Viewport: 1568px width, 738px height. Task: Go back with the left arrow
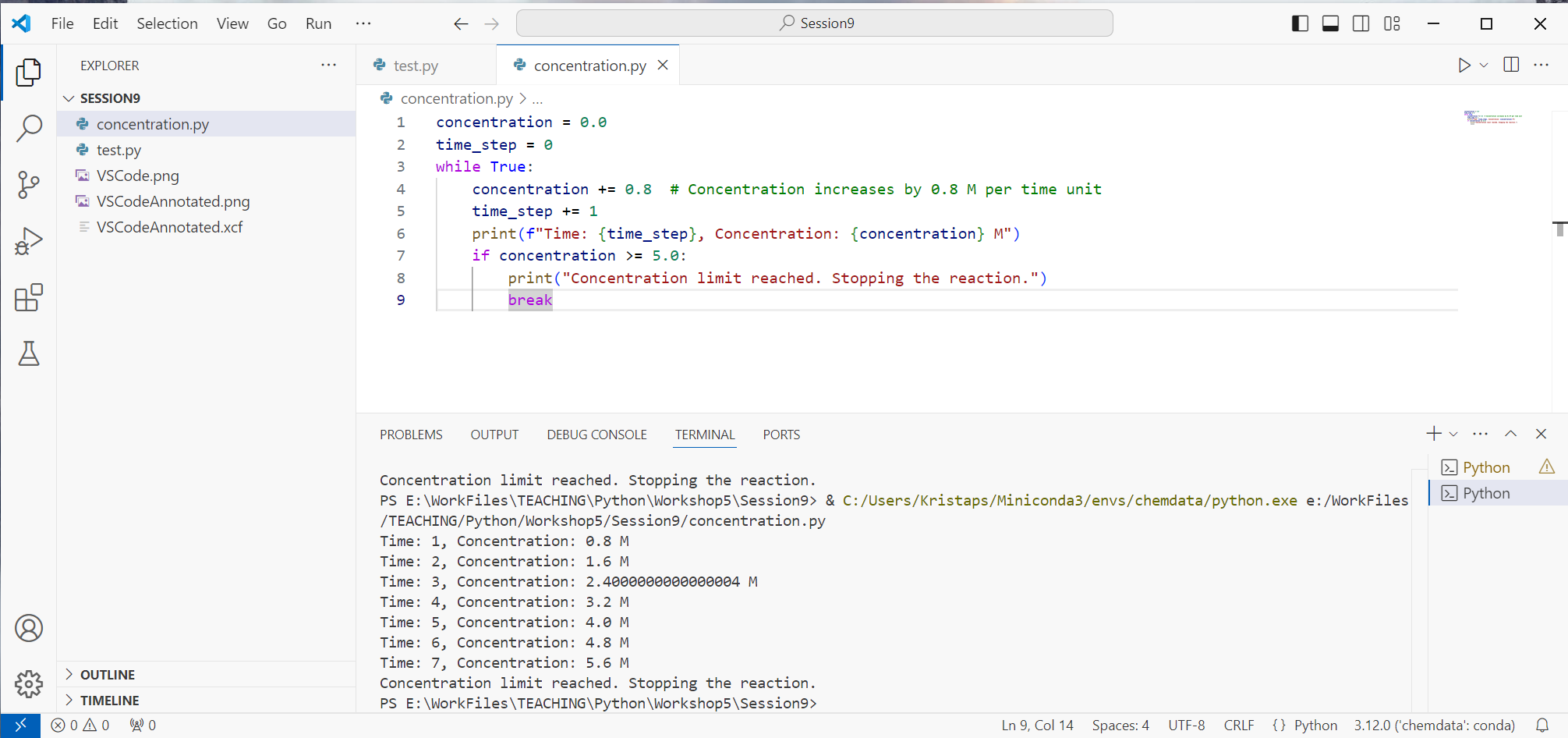pos(461,24)
